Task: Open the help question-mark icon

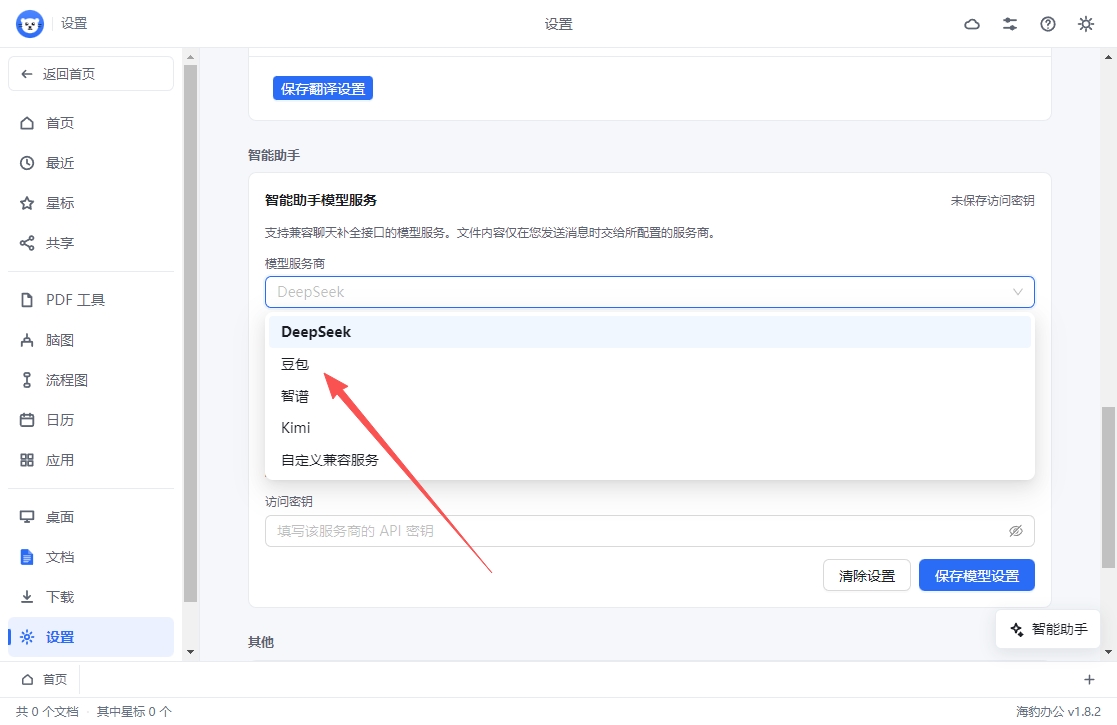Action: 1047,24
